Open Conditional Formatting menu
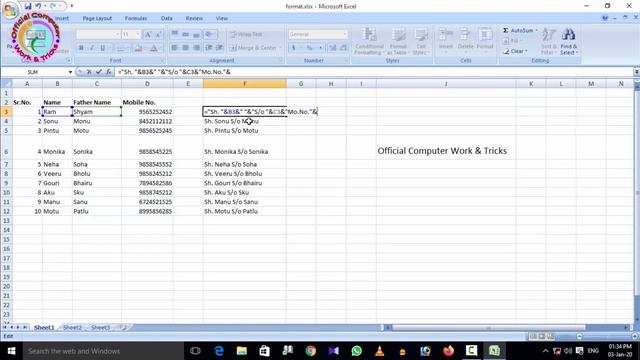 [369, 41]
